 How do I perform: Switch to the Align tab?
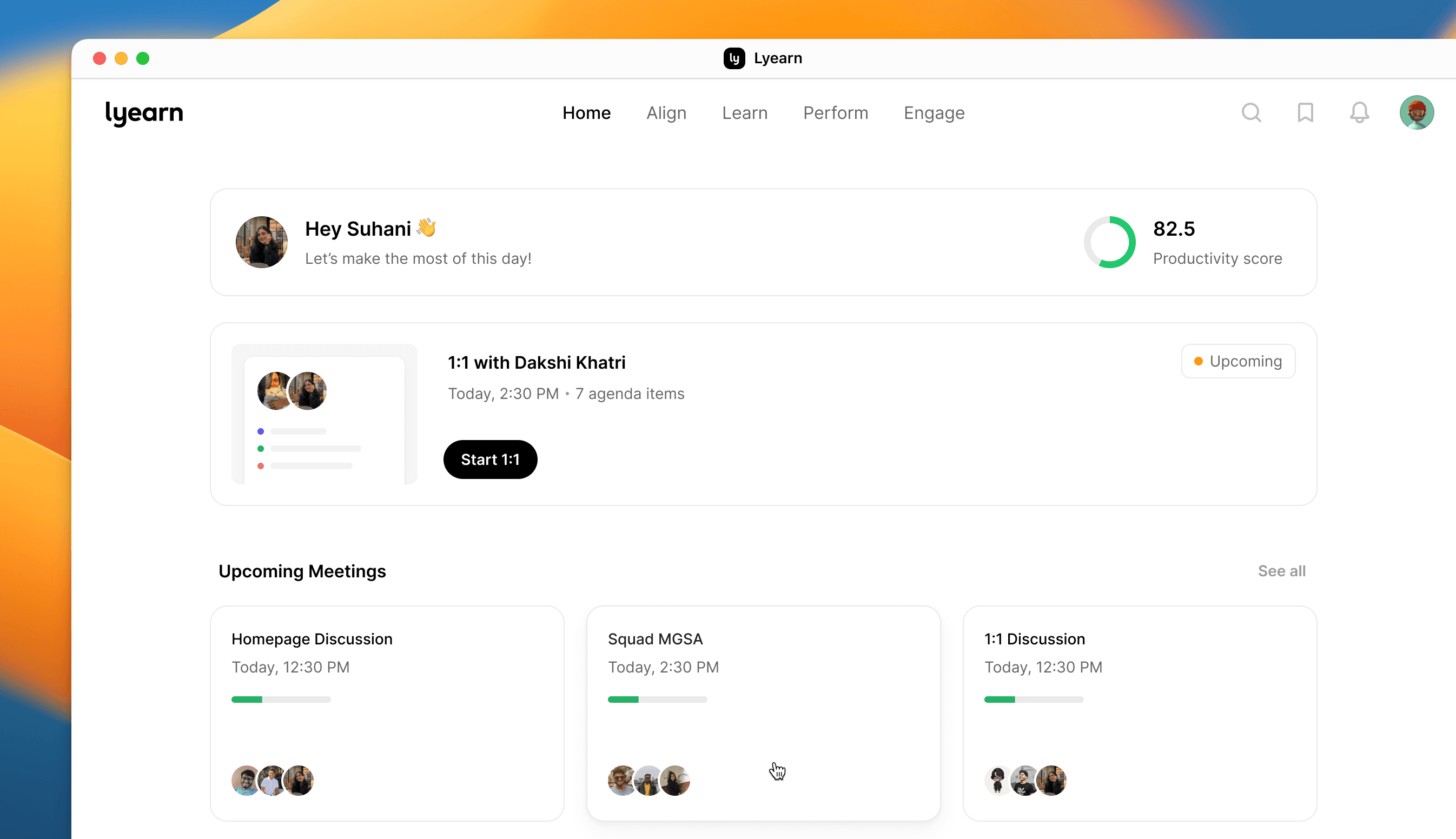tap(666, 113)
